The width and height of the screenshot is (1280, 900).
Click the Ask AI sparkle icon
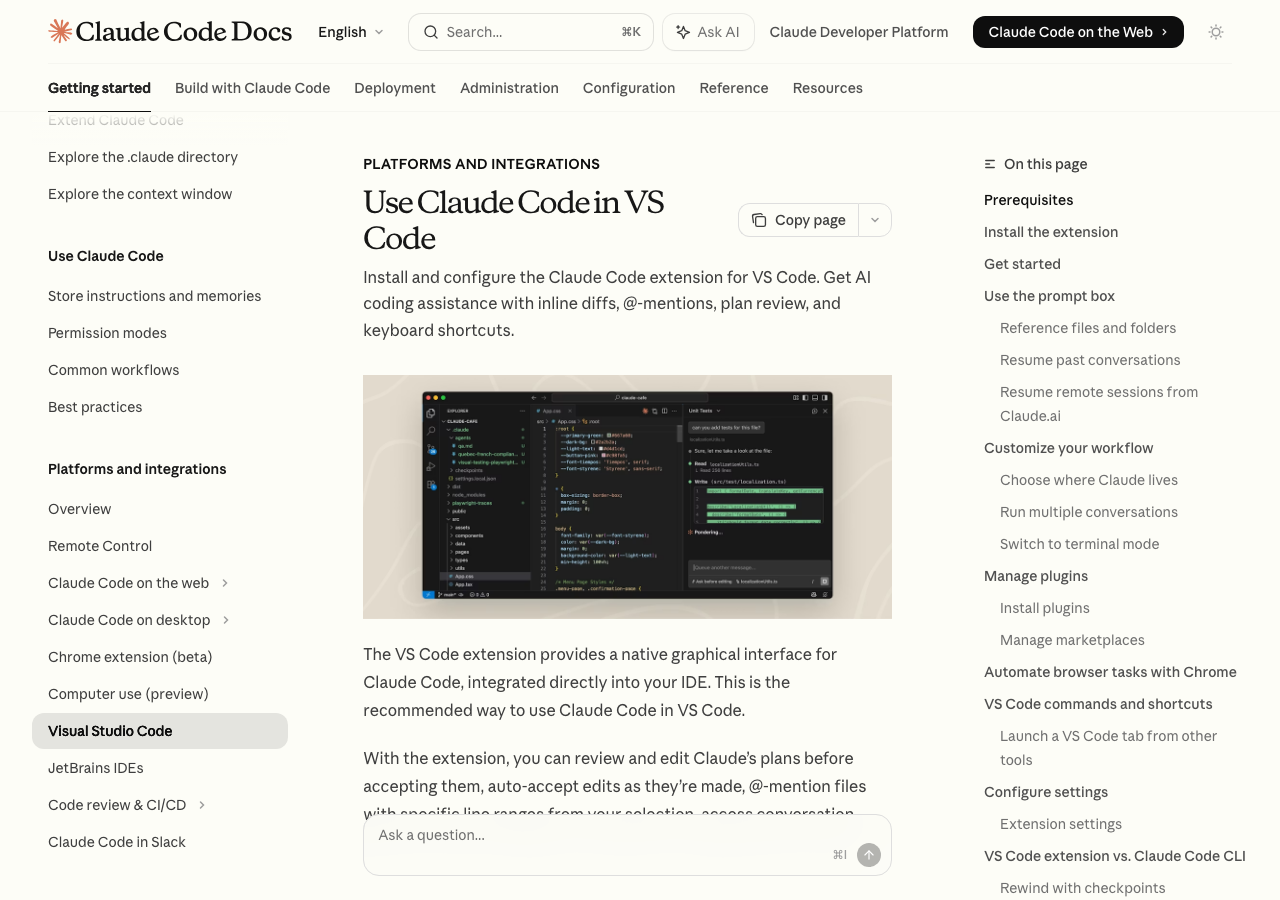coord(683,32)
